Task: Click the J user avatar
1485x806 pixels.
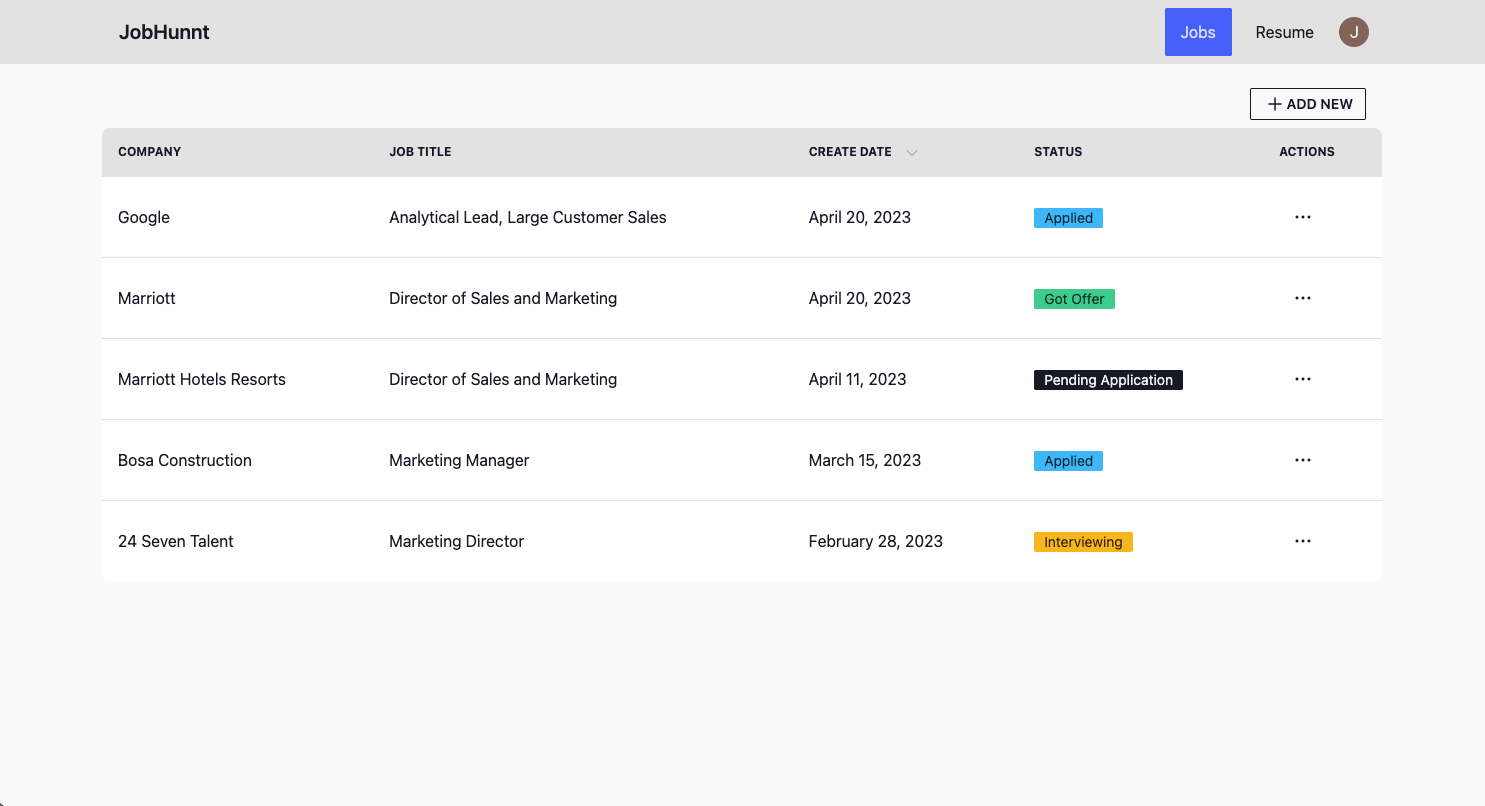Action: [1353, 32]
